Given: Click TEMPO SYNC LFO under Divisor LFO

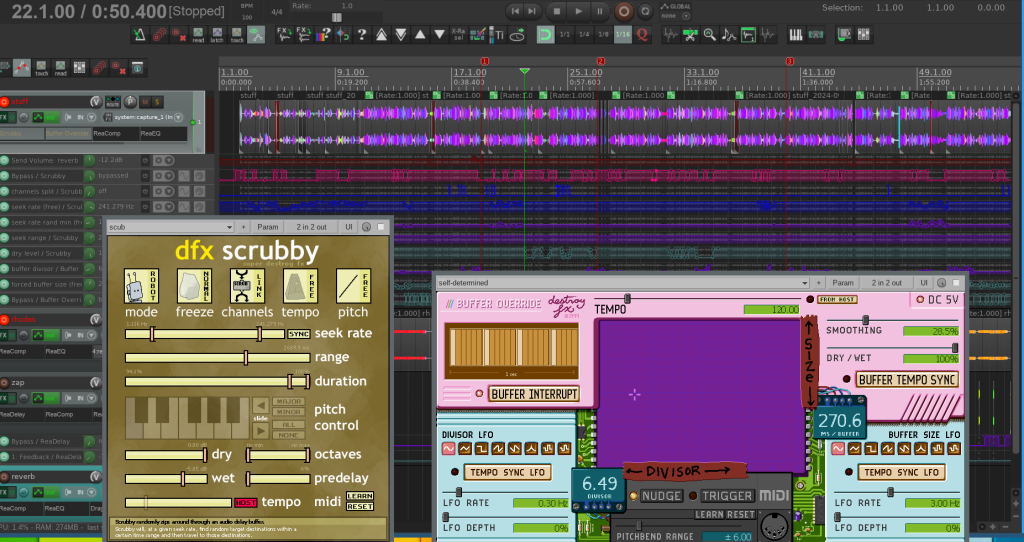Looking at the screenshot, I should click(507, 472).
